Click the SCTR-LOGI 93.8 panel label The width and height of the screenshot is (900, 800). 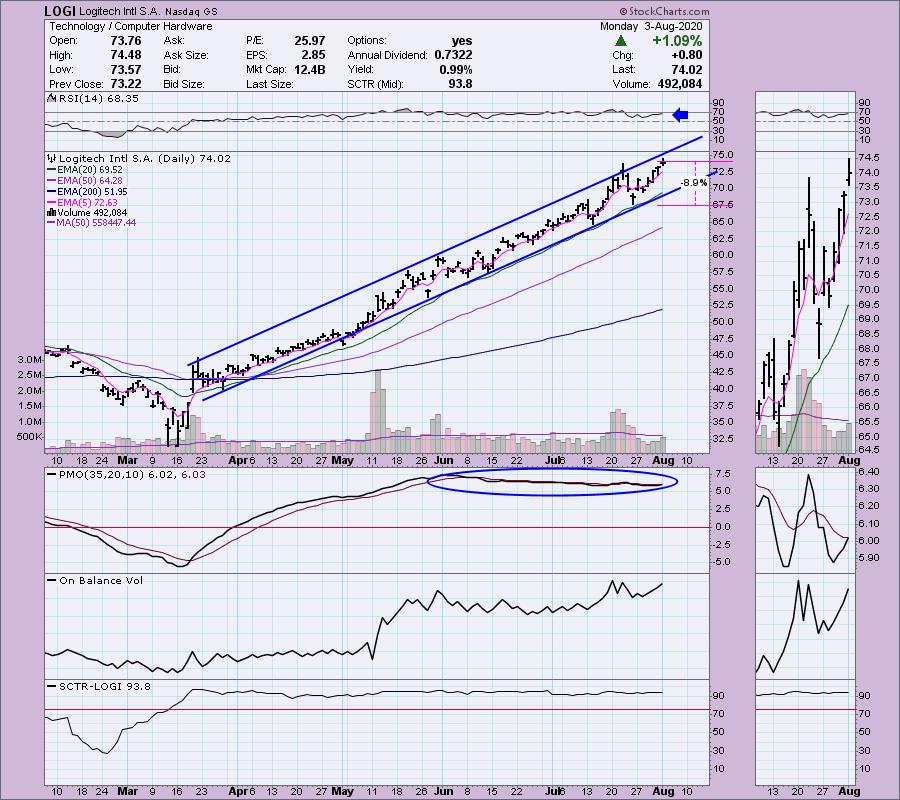tap(105, 686)
